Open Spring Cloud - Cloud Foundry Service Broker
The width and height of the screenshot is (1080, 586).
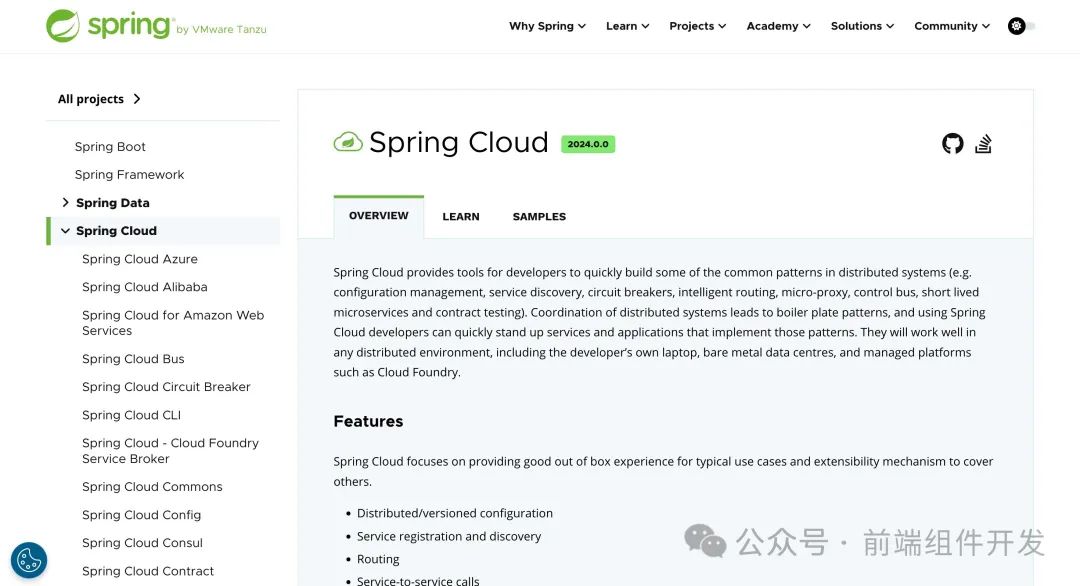(x=170, y=451)
